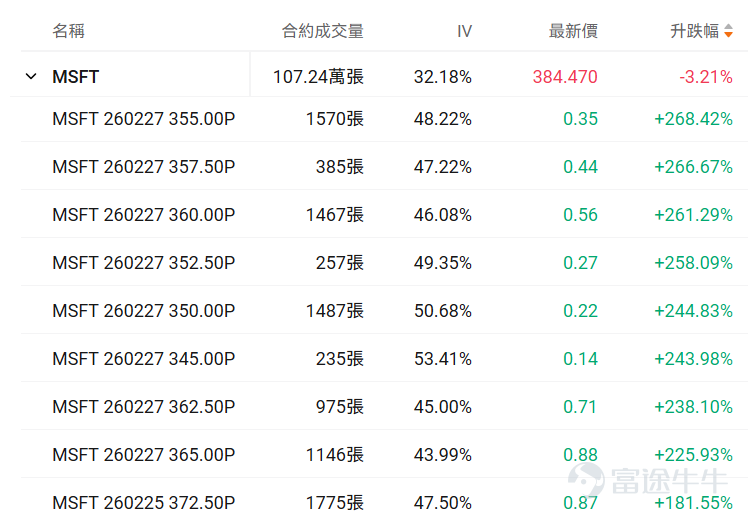Collapse the MSFT row chevron

[31, 76]
